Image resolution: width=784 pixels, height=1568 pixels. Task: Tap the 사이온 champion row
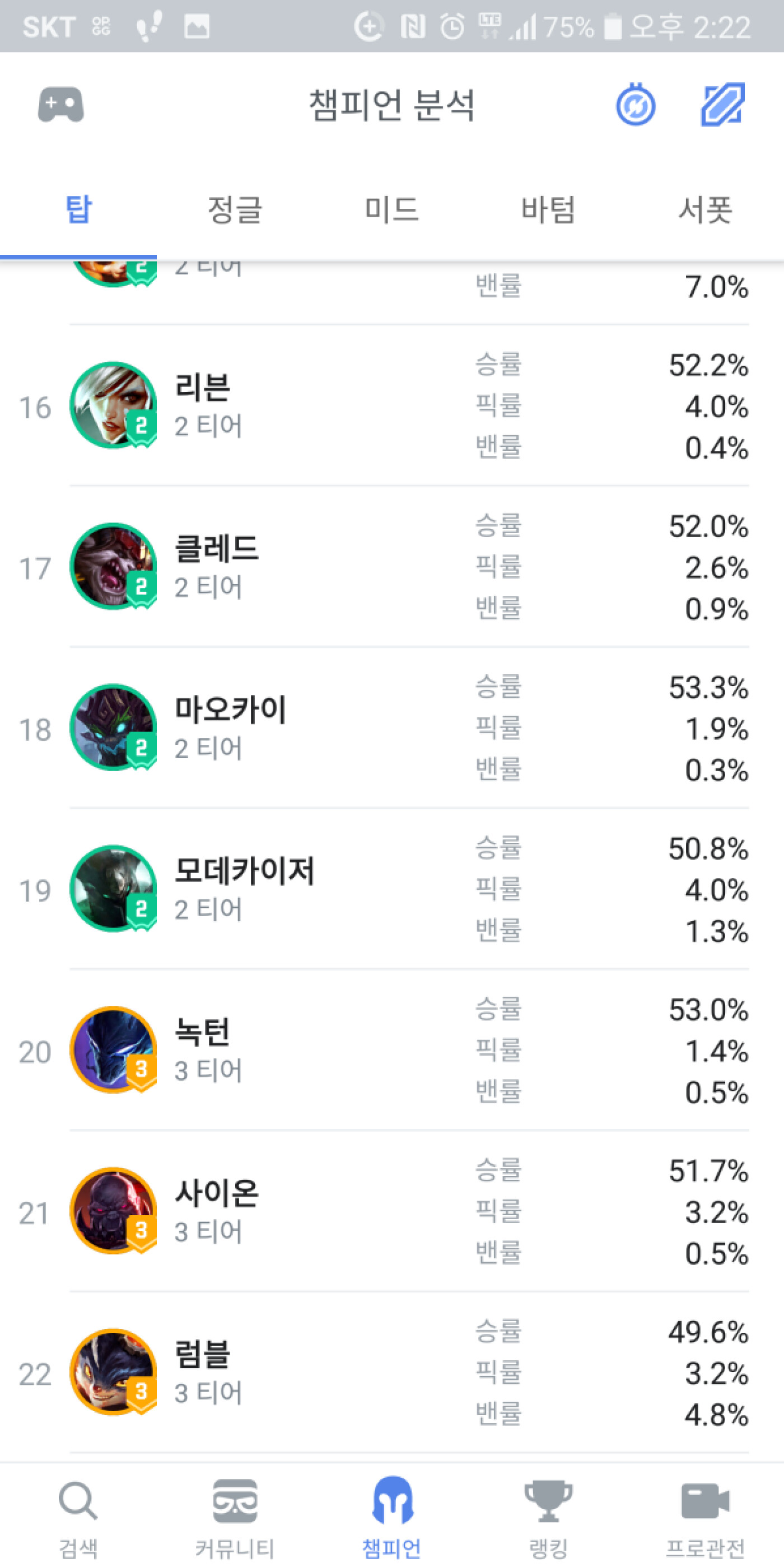[392, 1211]
